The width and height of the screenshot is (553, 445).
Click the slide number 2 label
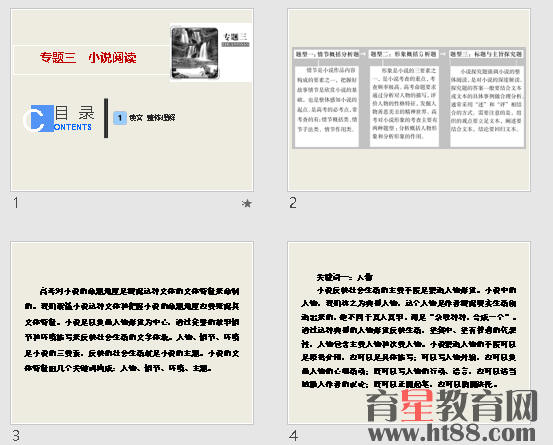[293, 203]
